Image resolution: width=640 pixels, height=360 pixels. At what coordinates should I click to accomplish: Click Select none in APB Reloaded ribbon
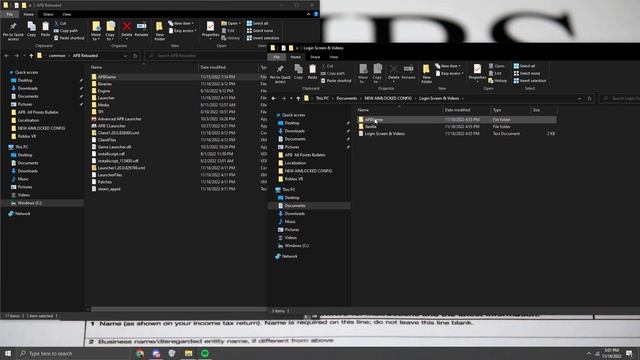click(260, 31)
